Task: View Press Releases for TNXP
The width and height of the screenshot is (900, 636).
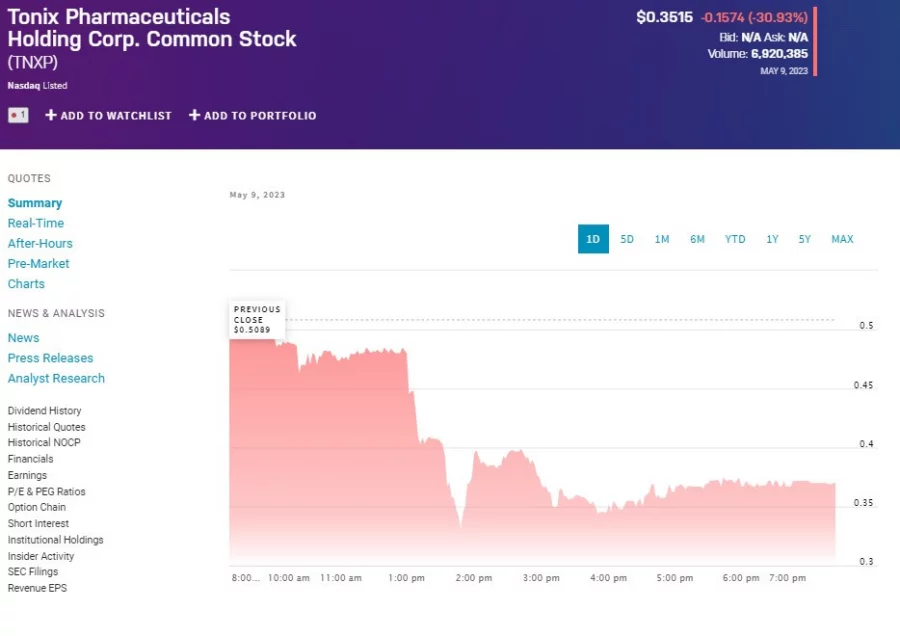Action: [50, 358]
